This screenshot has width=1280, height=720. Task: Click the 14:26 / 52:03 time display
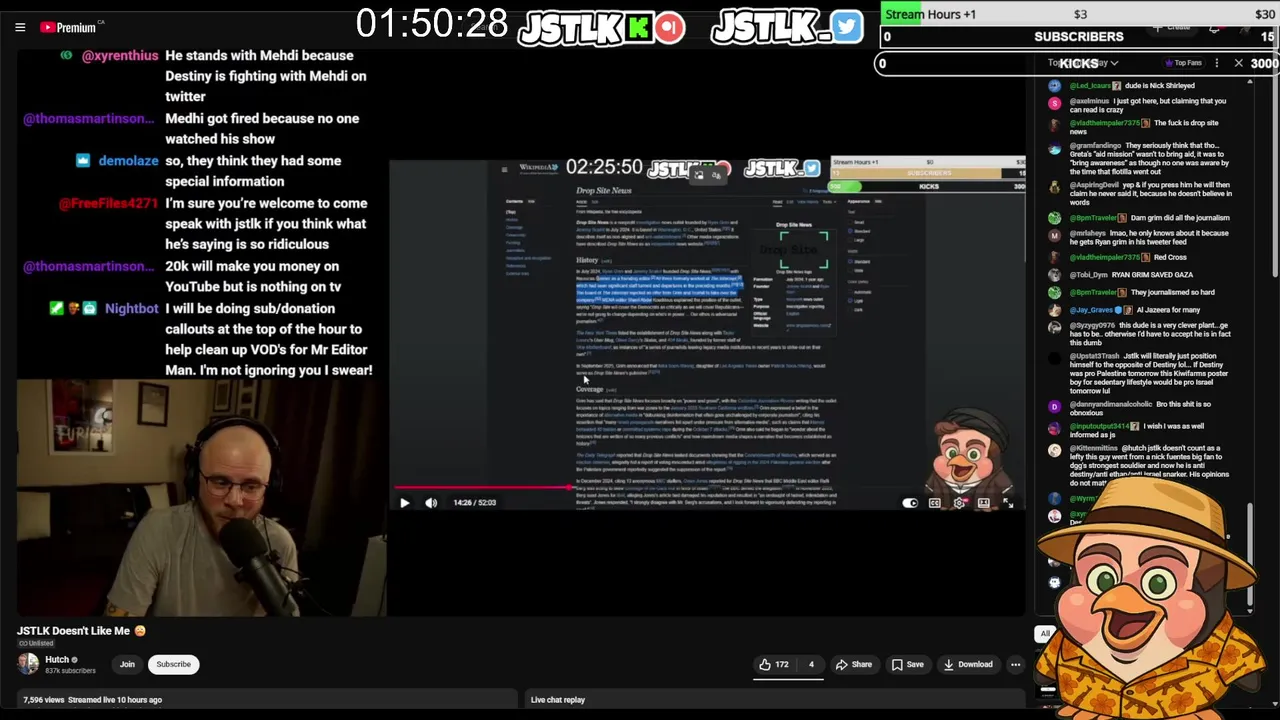point(474,503)
